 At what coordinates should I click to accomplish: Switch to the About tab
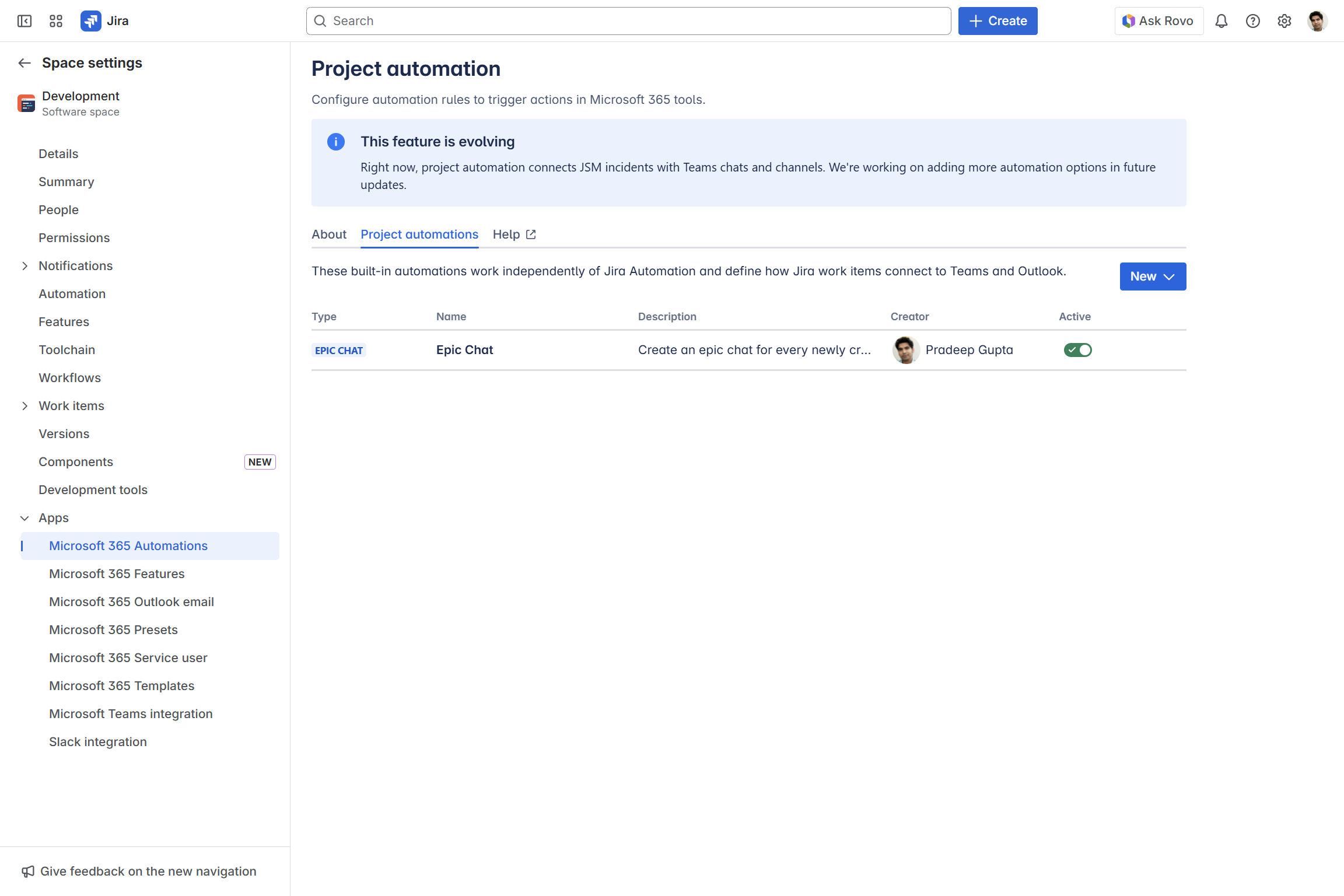click(329, 235)
